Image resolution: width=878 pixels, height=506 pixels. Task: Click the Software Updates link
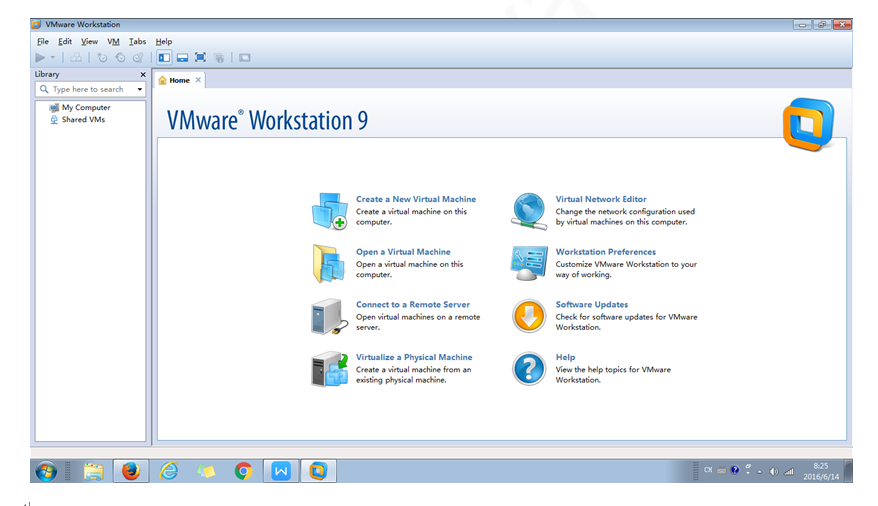(x=591, y=304)
